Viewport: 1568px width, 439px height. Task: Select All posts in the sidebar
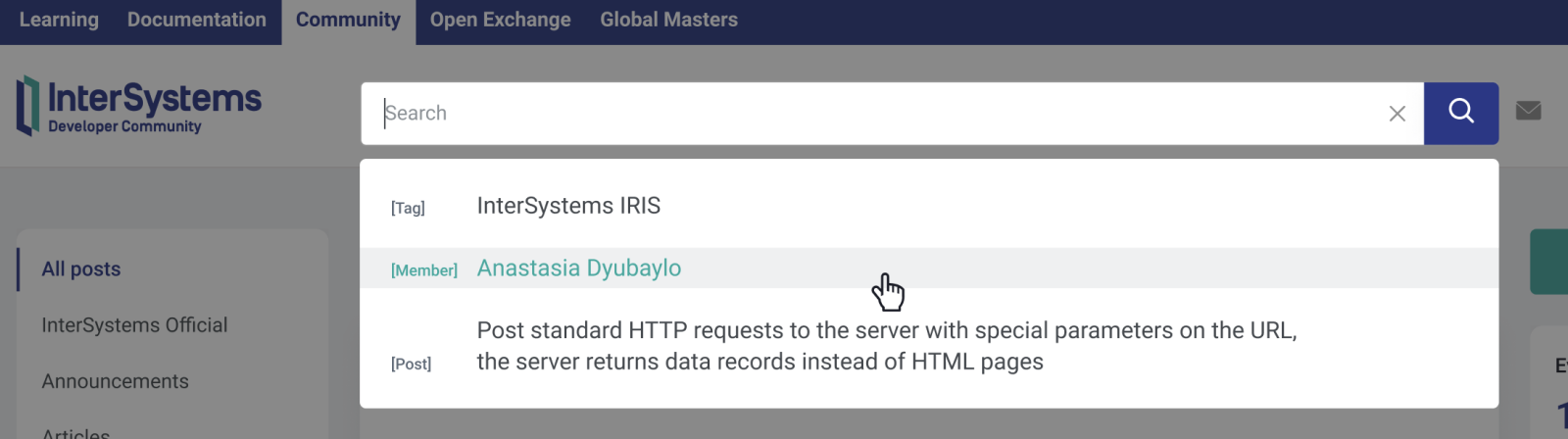[x=81, y=269]
